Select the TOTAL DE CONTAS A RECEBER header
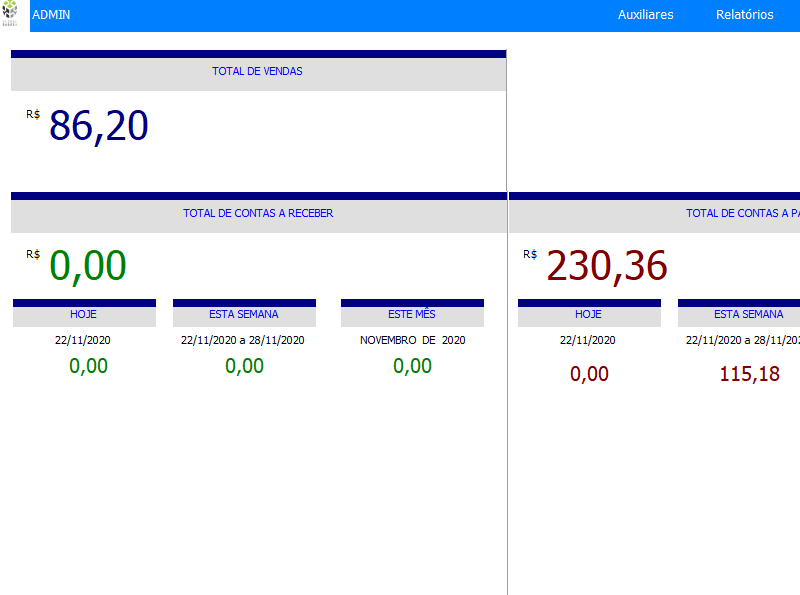Viewport: 800px width, 595px height. coord(258,214)
